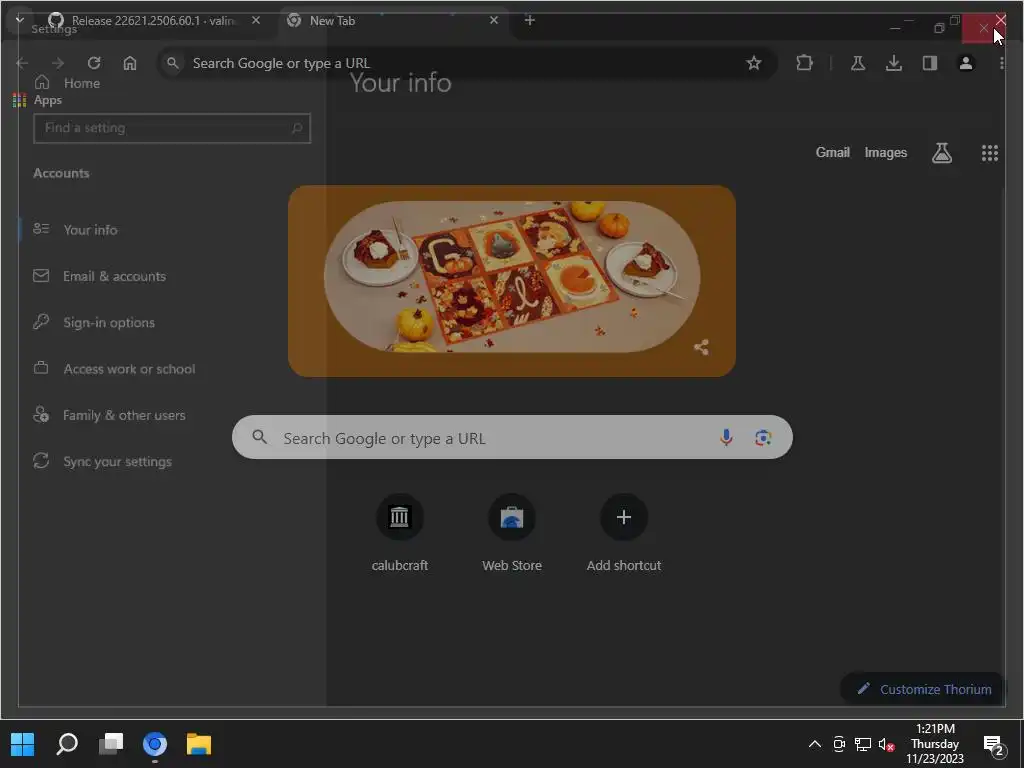This screenshot has width=1024, height=768.
Task: Open Family & other users settings
Action: point(124,415)
